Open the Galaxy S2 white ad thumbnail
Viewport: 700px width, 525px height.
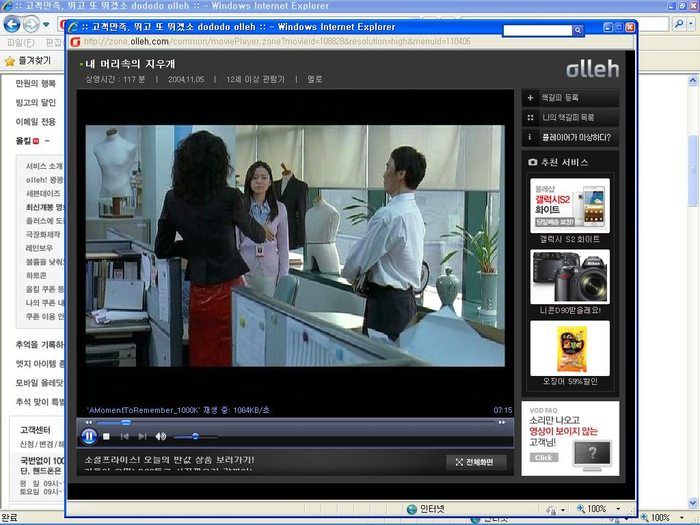[x=570, y=205]
